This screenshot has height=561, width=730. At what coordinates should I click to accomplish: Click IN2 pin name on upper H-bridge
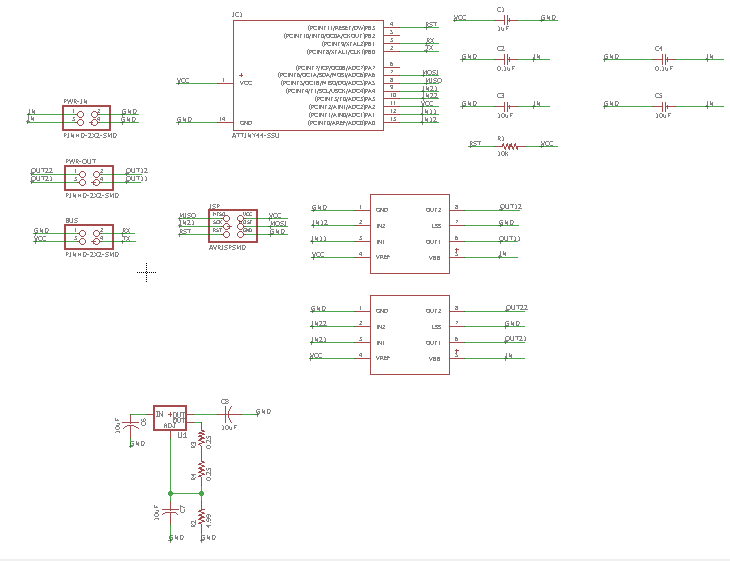(381, 226)
